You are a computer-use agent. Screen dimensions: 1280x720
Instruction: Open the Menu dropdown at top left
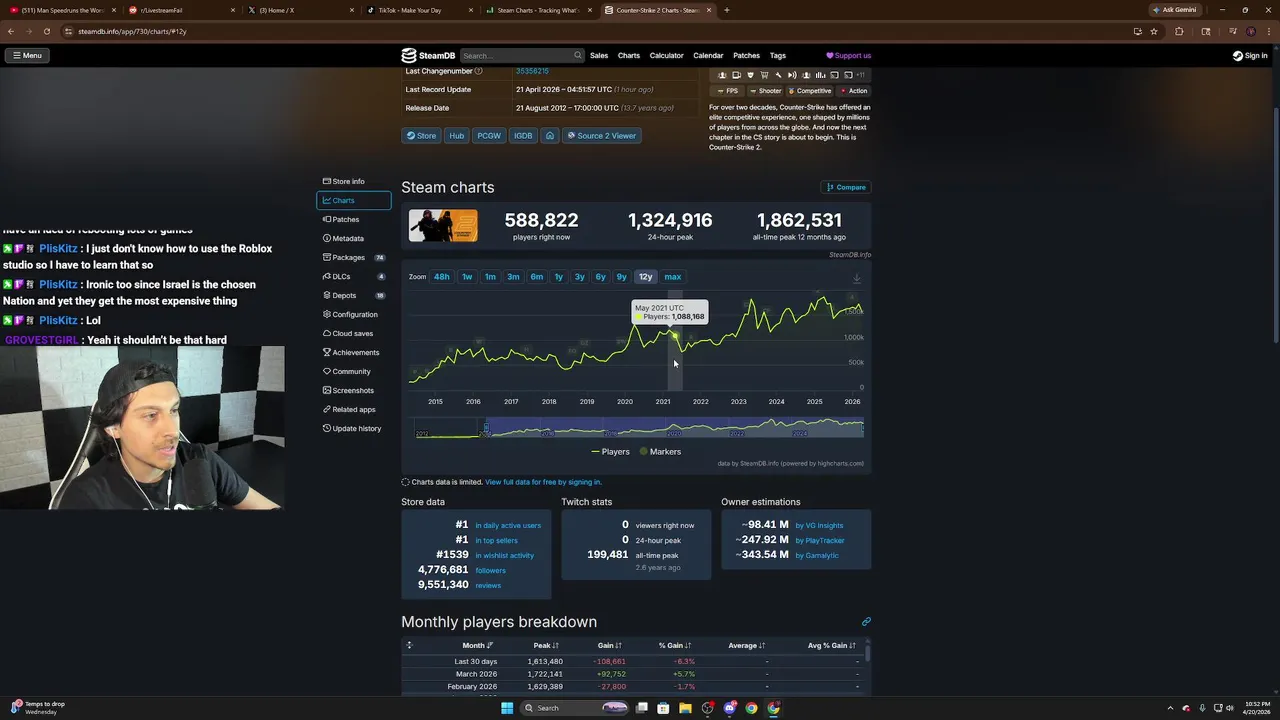[28, 56]
